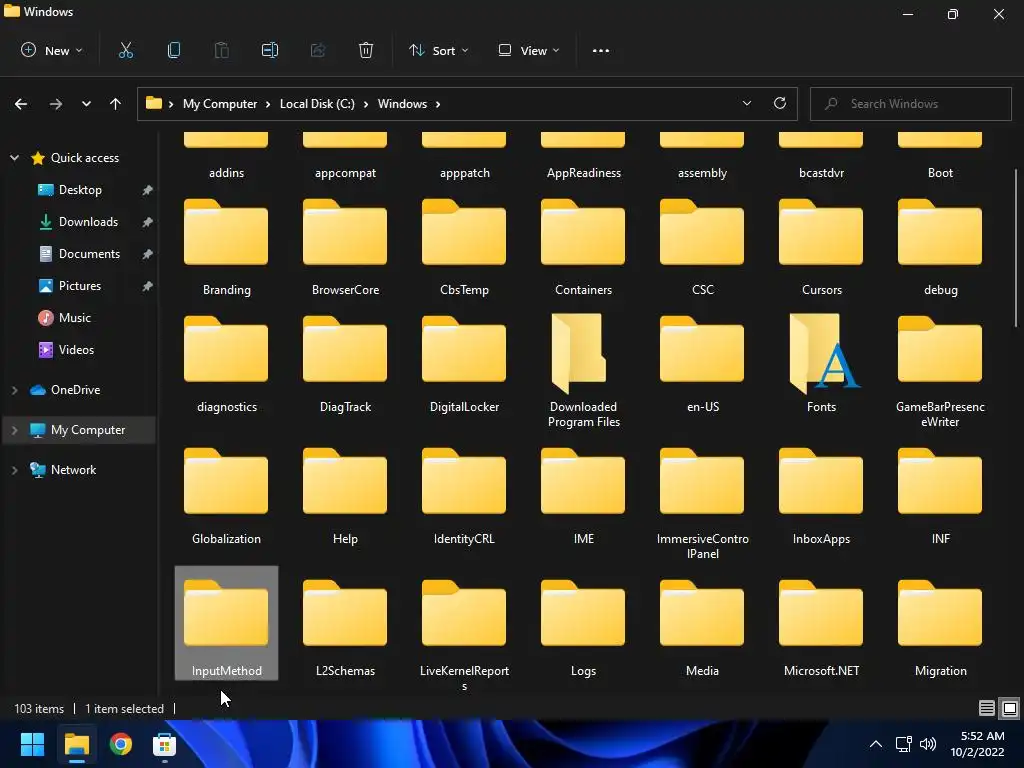Collapse the Quick access tree

[x=14, y=158]
